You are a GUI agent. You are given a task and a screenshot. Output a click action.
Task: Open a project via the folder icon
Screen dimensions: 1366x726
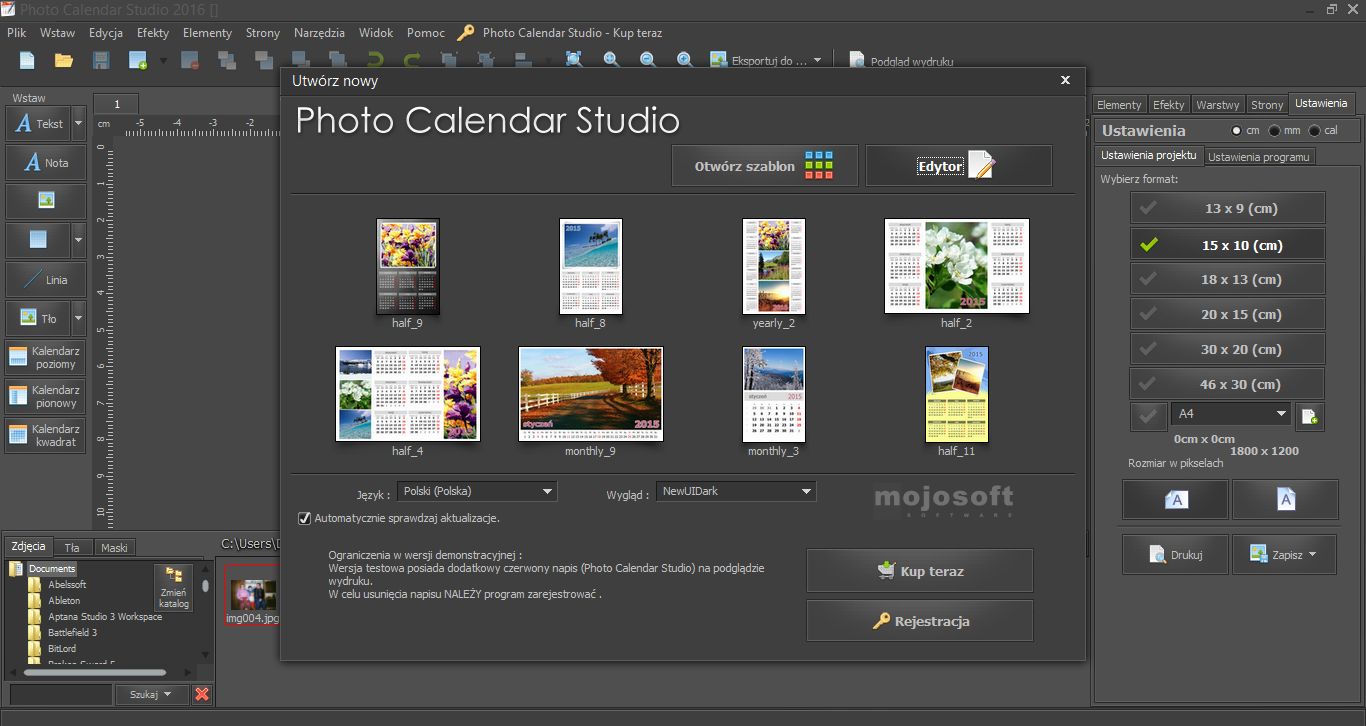64,61
